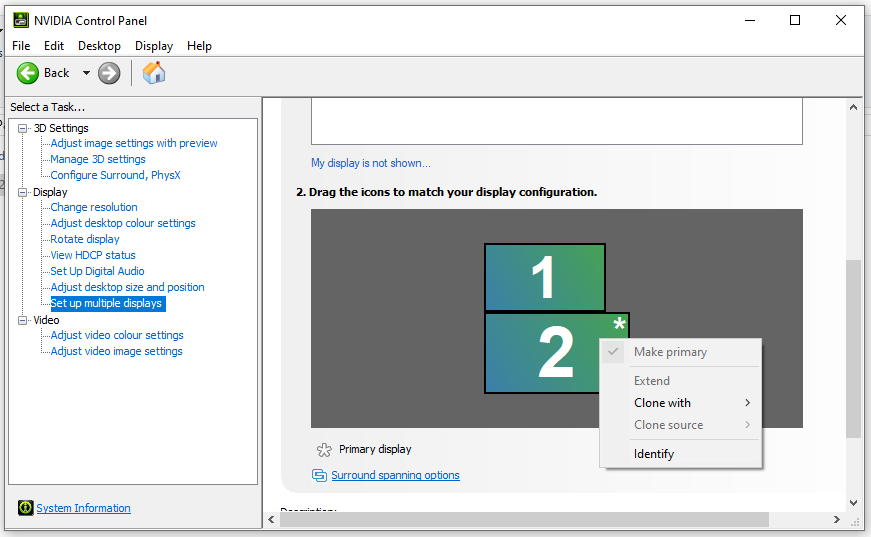Click the NVIDIA Control Panel title icon
The height and width of the screenshot is (537, 871).
[20, 20]
